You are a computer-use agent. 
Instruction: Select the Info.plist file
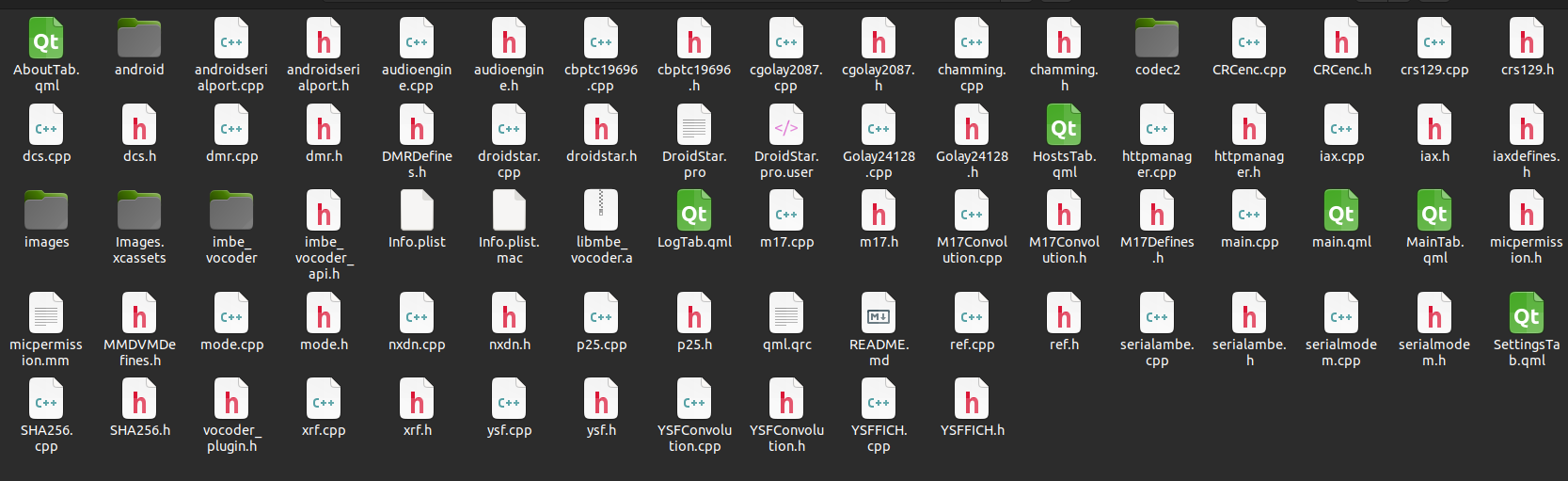click(417, 213)
